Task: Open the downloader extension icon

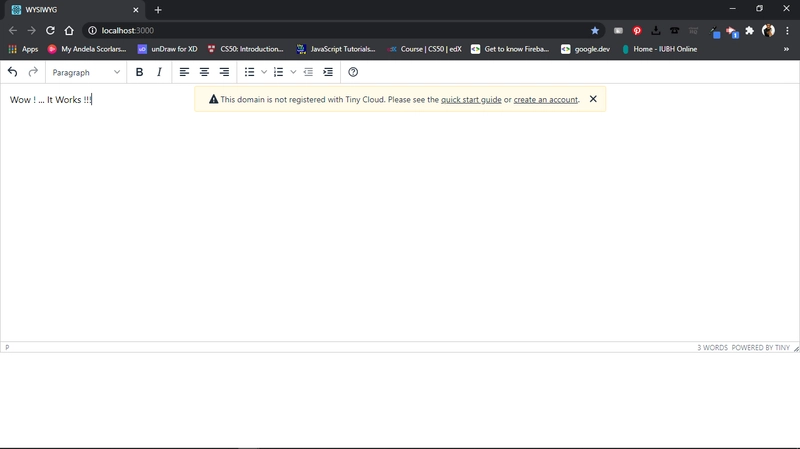Action: coord(656,31)
